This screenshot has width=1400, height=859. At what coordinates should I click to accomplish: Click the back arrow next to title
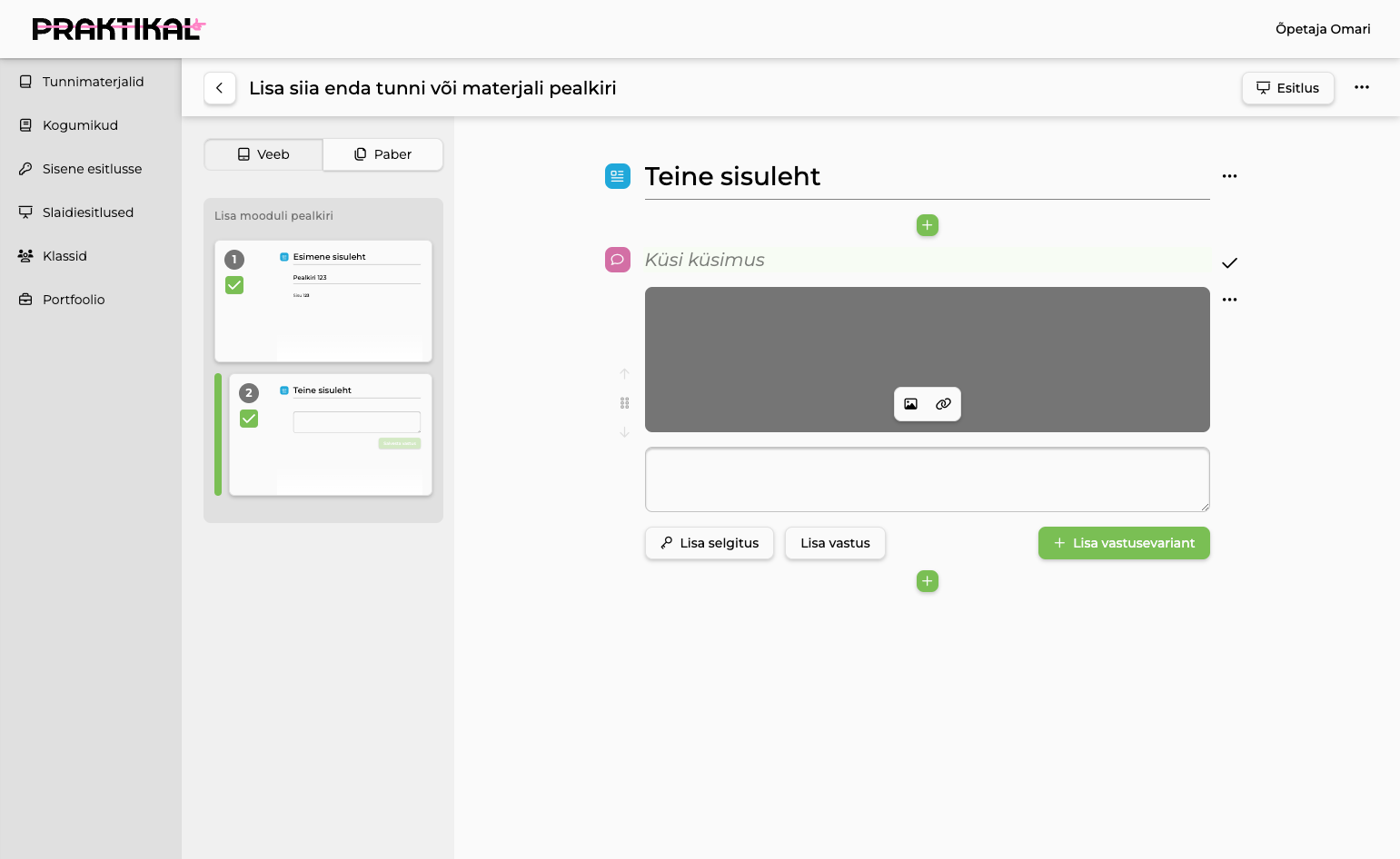(x=220, y=88)
